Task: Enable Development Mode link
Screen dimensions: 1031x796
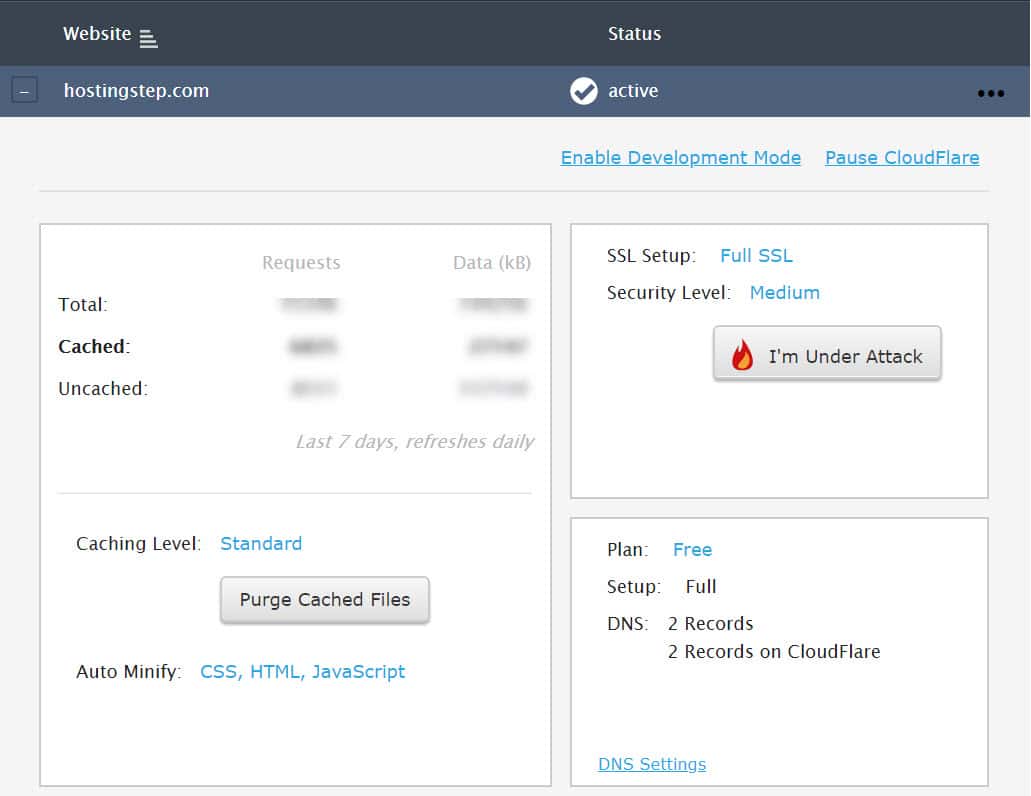Action: (x=681, y=158)
